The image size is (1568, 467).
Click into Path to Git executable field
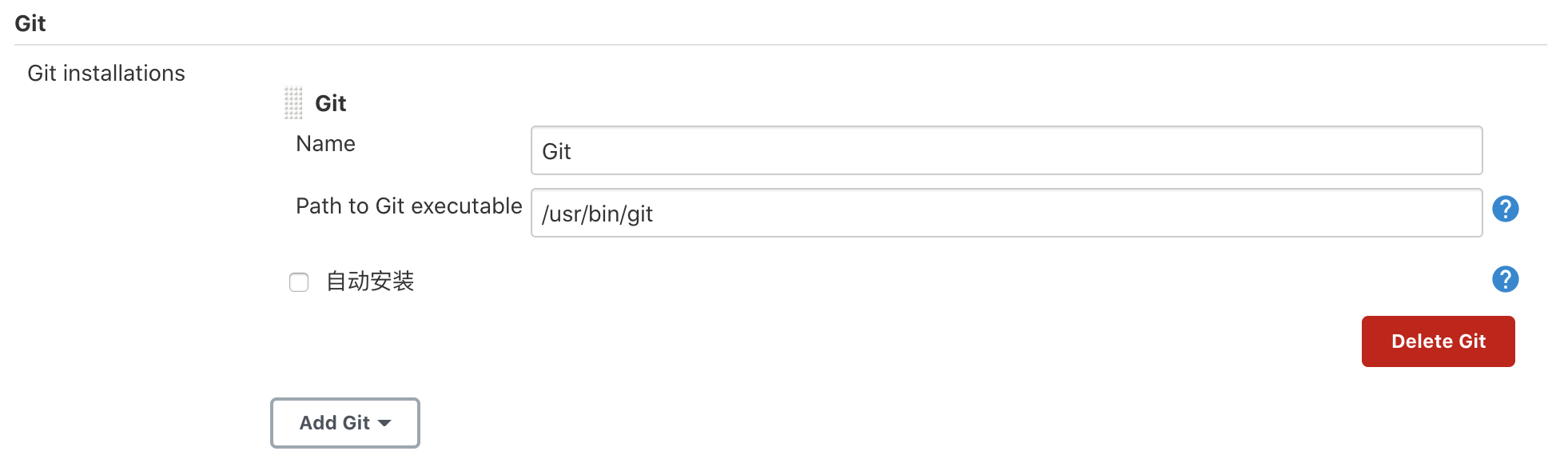[x=1006, y=213]
